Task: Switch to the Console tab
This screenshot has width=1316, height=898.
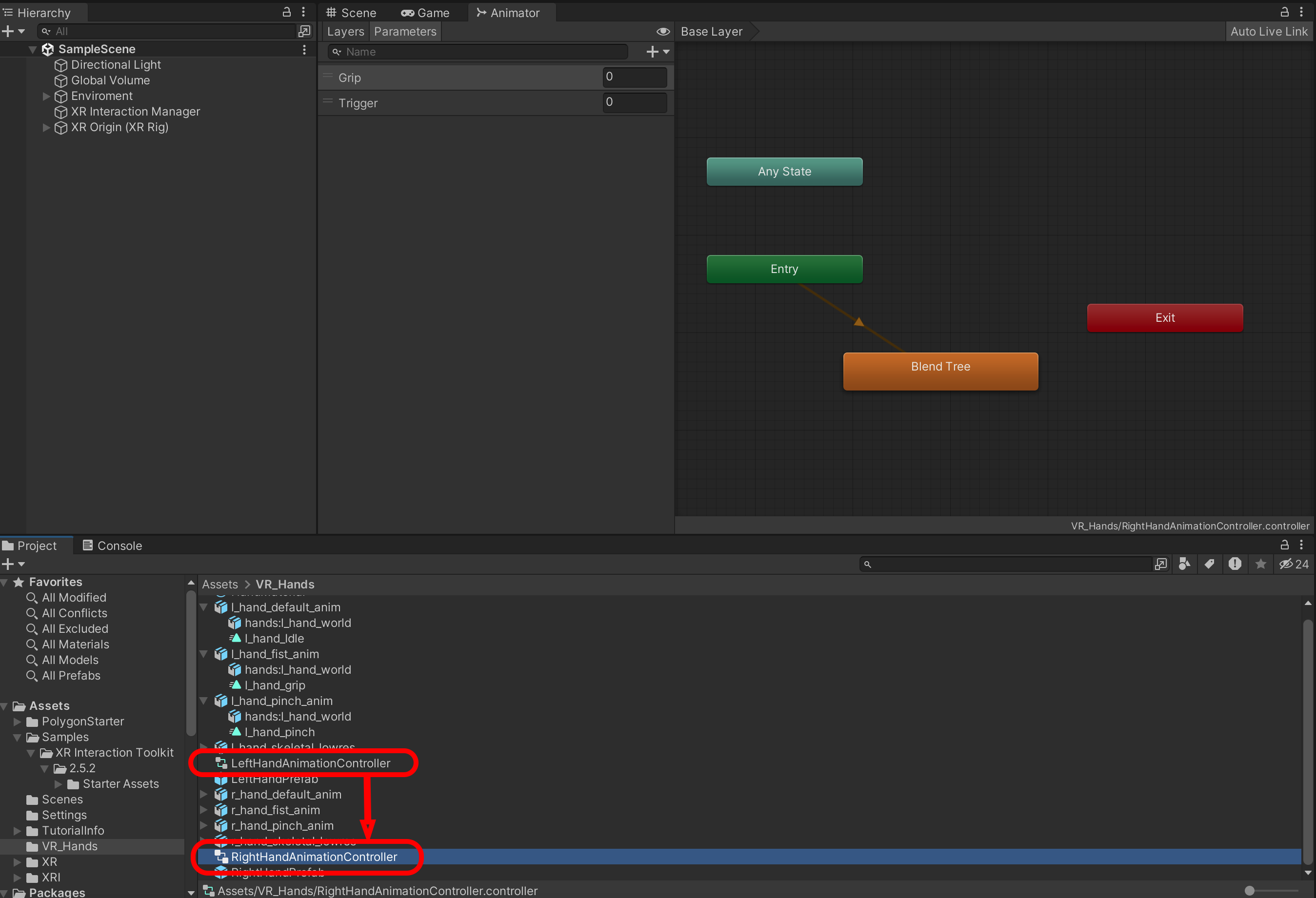Action: (112, 546)
